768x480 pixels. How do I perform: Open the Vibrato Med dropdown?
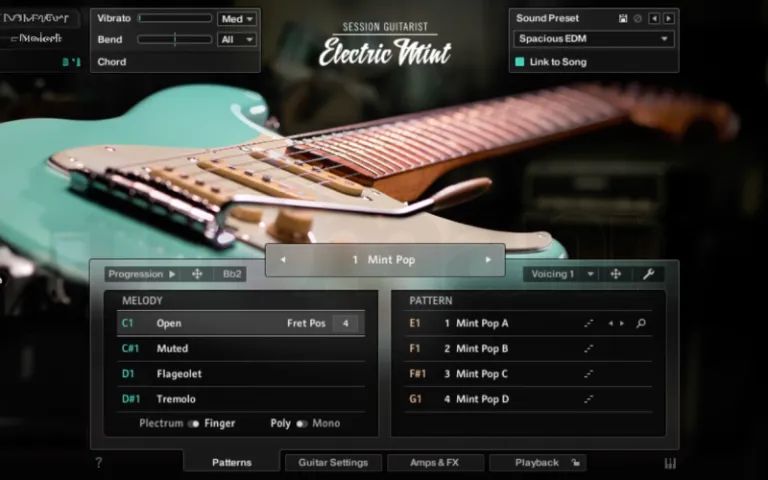tap(237, 19)
